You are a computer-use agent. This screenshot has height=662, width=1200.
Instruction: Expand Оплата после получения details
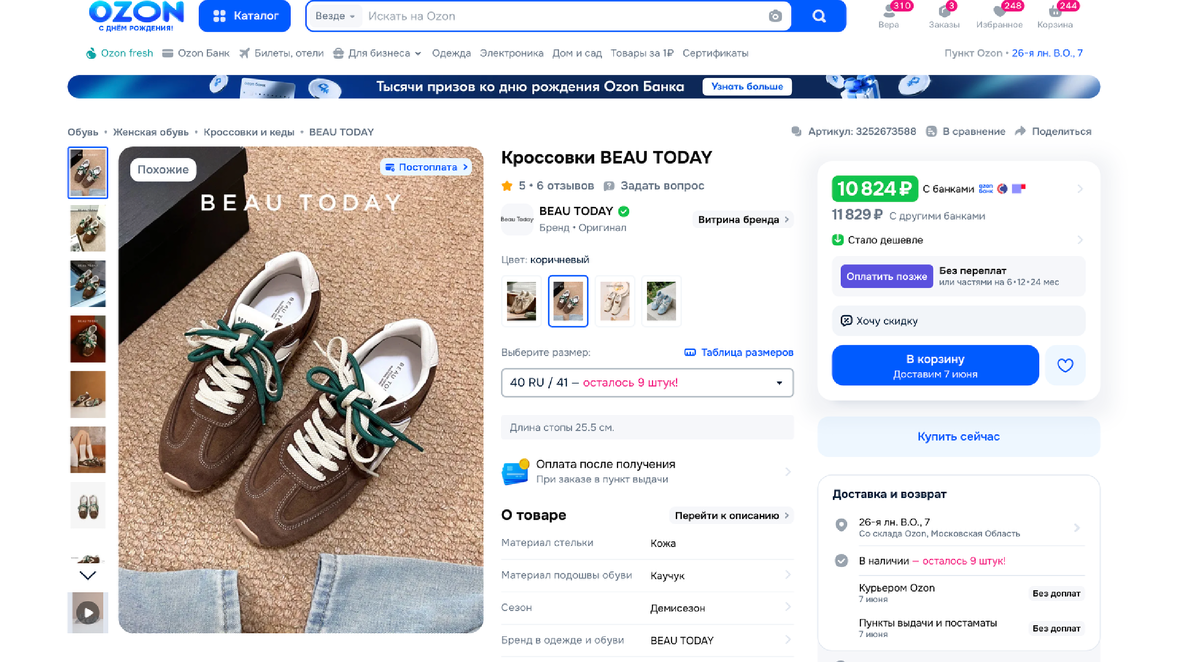[x=647, y=471]
